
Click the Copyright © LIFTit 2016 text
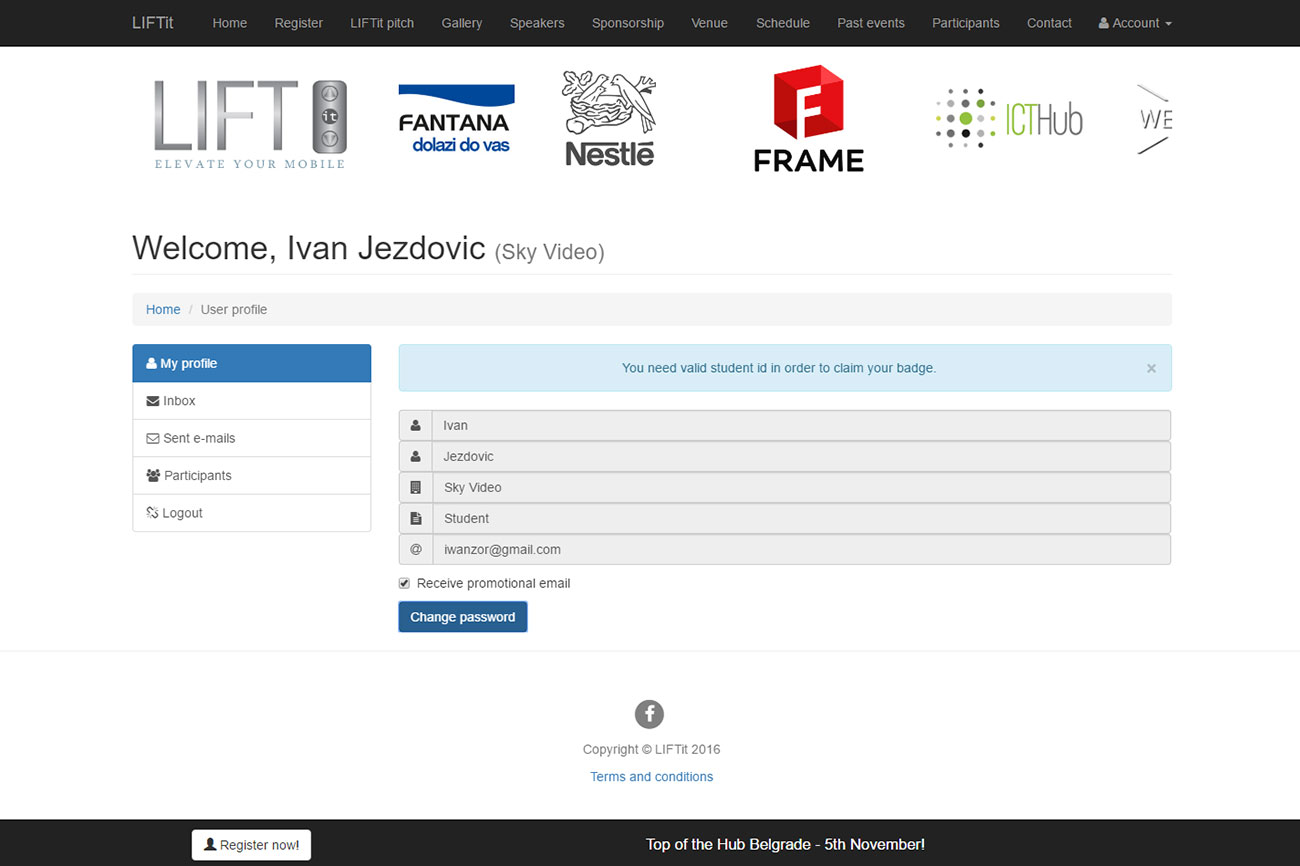click(x=651, y=749)
